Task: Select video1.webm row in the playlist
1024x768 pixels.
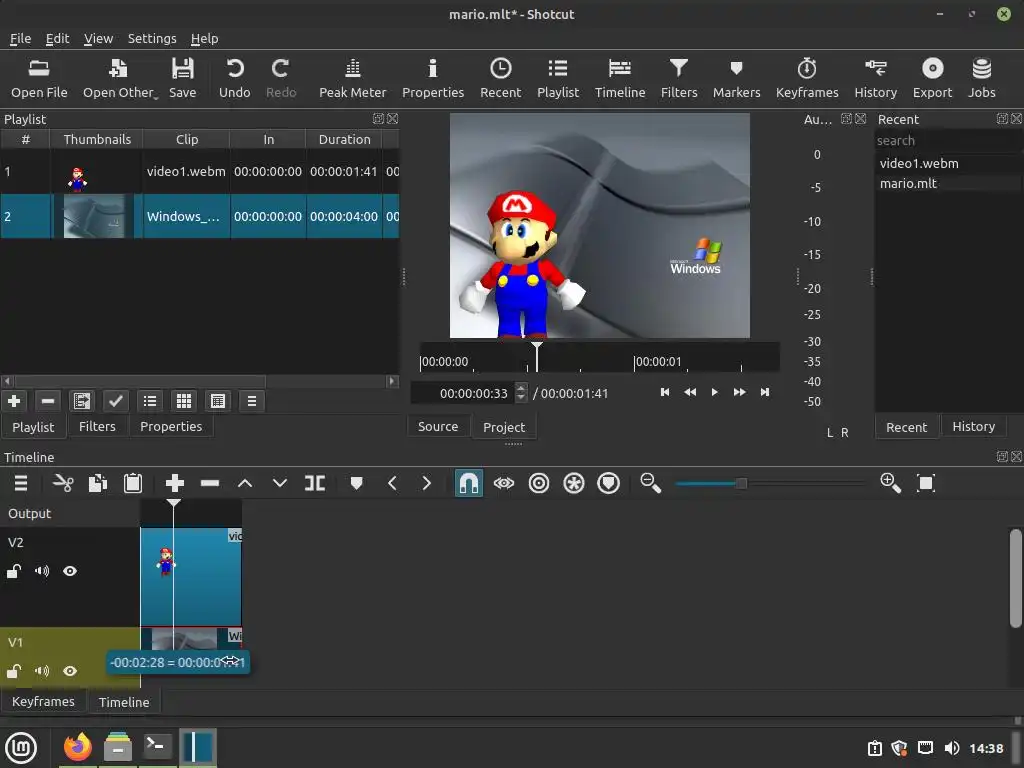Action: (200, 172)
